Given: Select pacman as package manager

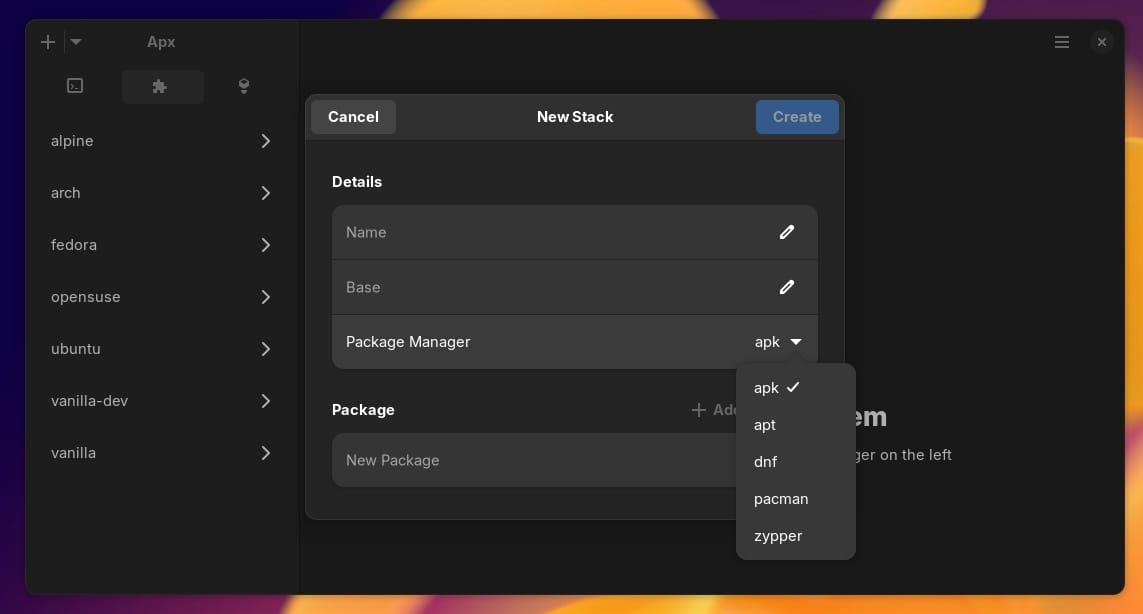Looking at the screenshot, I should (781, 499).
